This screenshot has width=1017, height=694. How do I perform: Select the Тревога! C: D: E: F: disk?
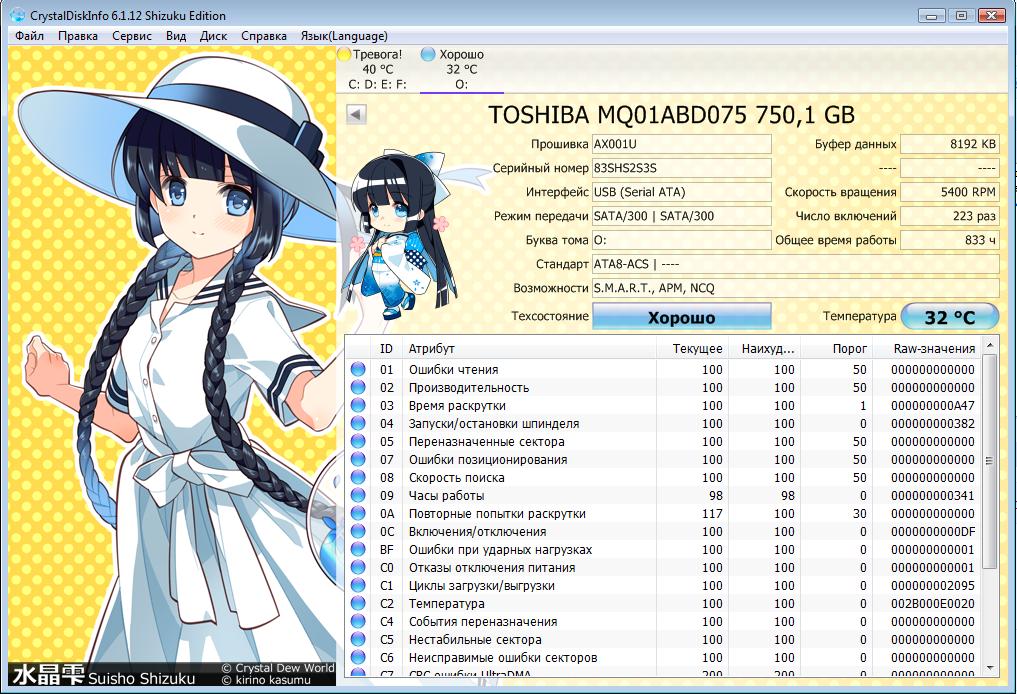point(377,69)
